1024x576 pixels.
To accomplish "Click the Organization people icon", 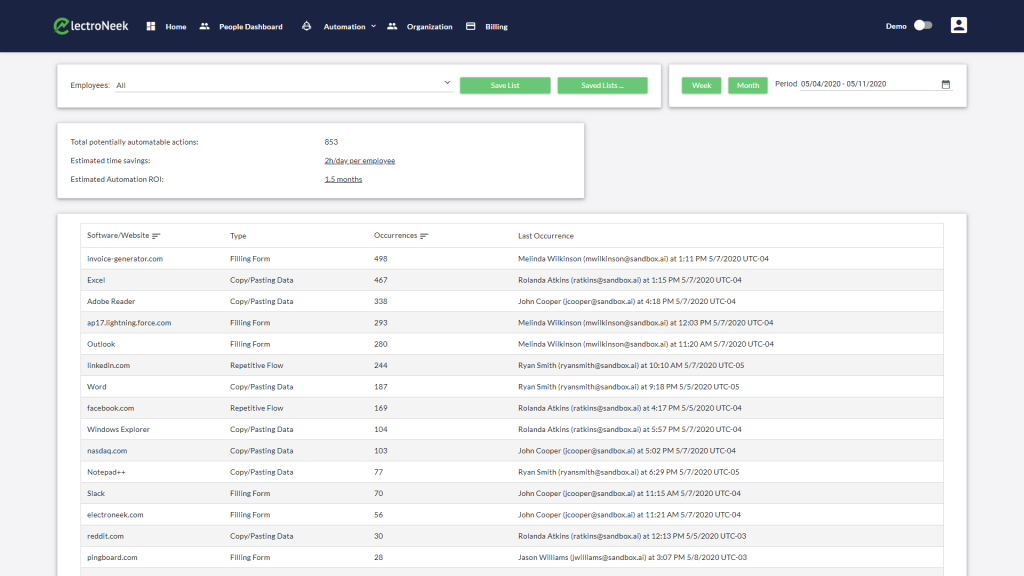I will [392, 26].
